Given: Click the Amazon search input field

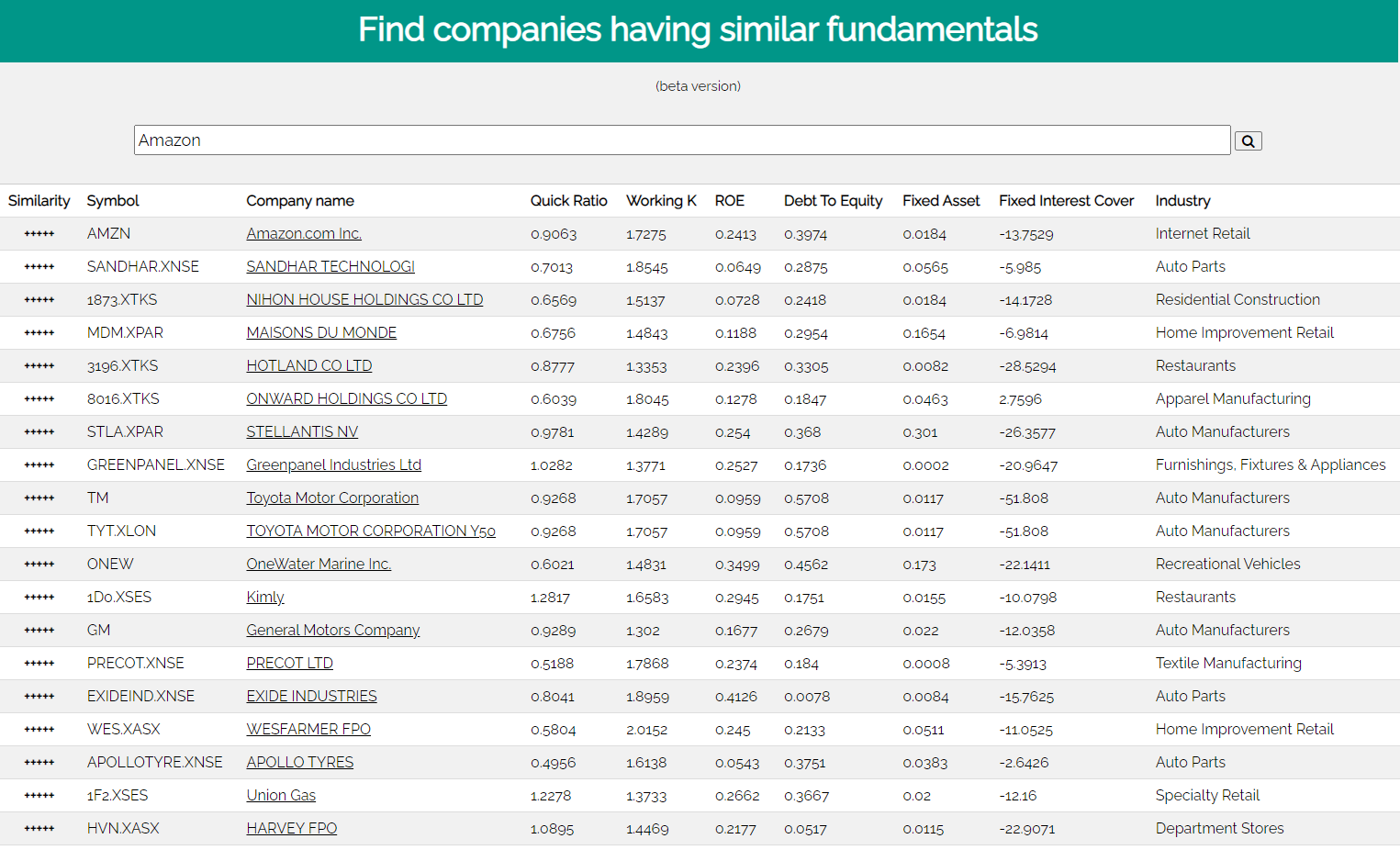Looking at the screenshot, I should point(681,140).
